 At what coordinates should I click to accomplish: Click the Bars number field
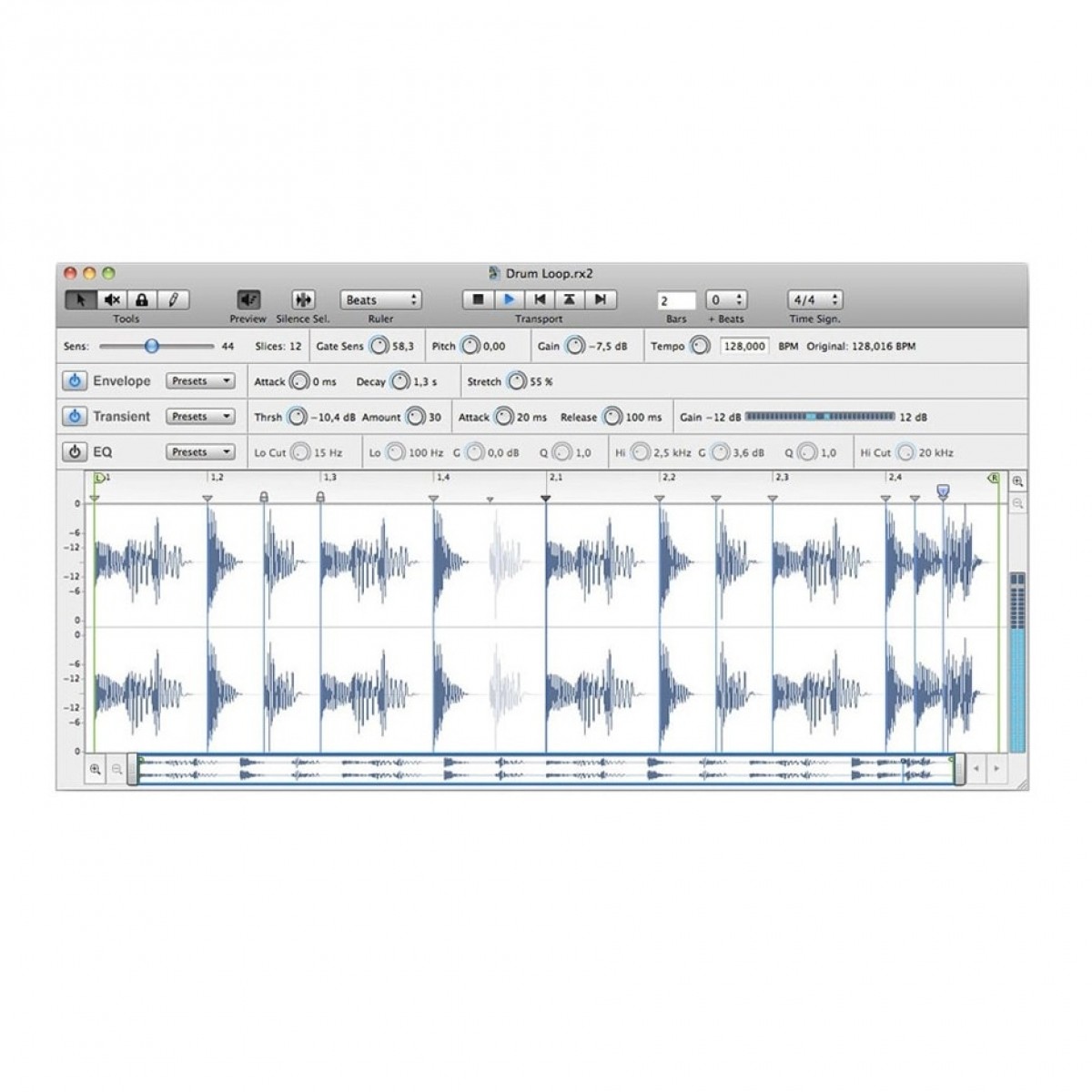[x=676, y=300]
